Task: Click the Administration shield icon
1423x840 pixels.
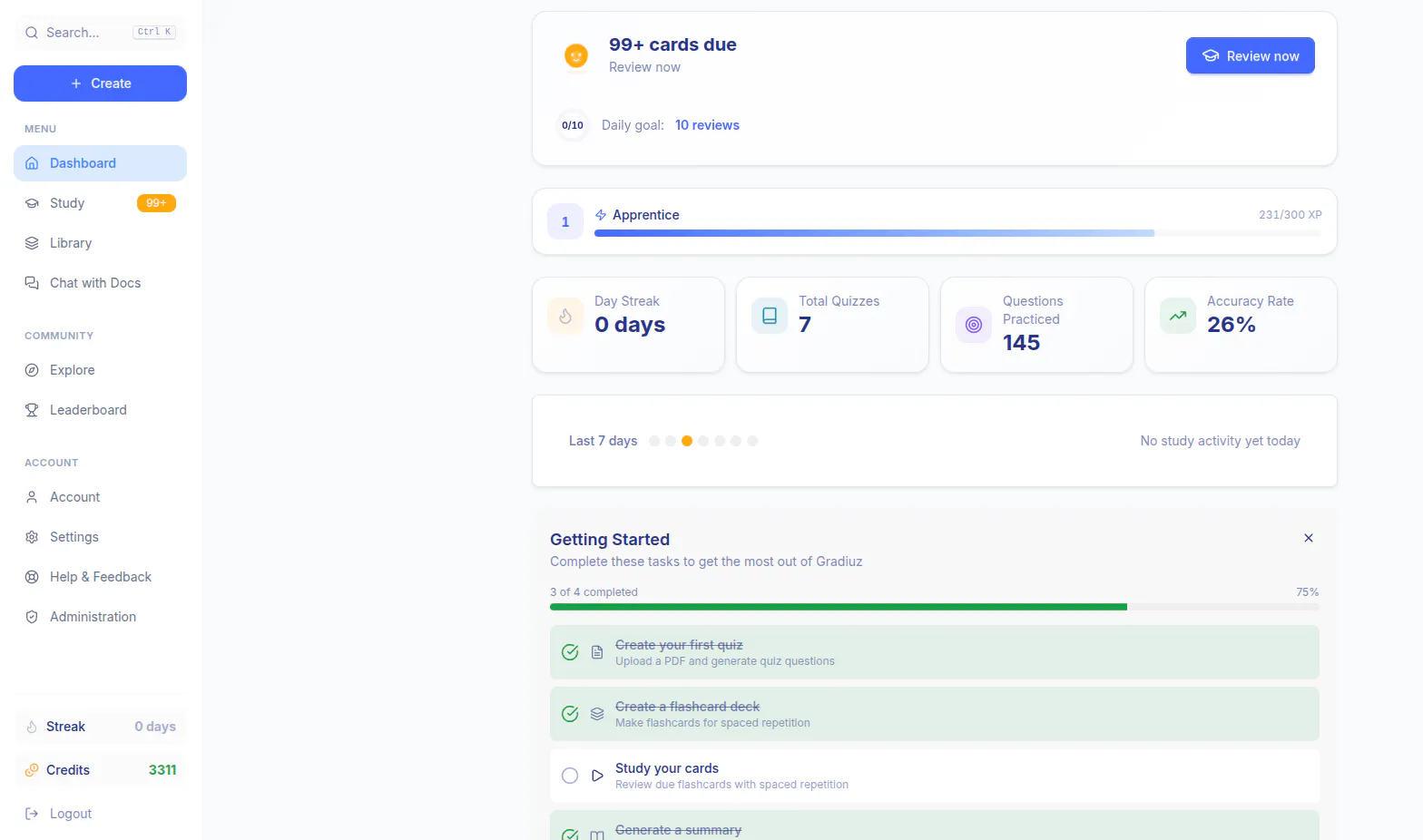Action: (32, 617)
